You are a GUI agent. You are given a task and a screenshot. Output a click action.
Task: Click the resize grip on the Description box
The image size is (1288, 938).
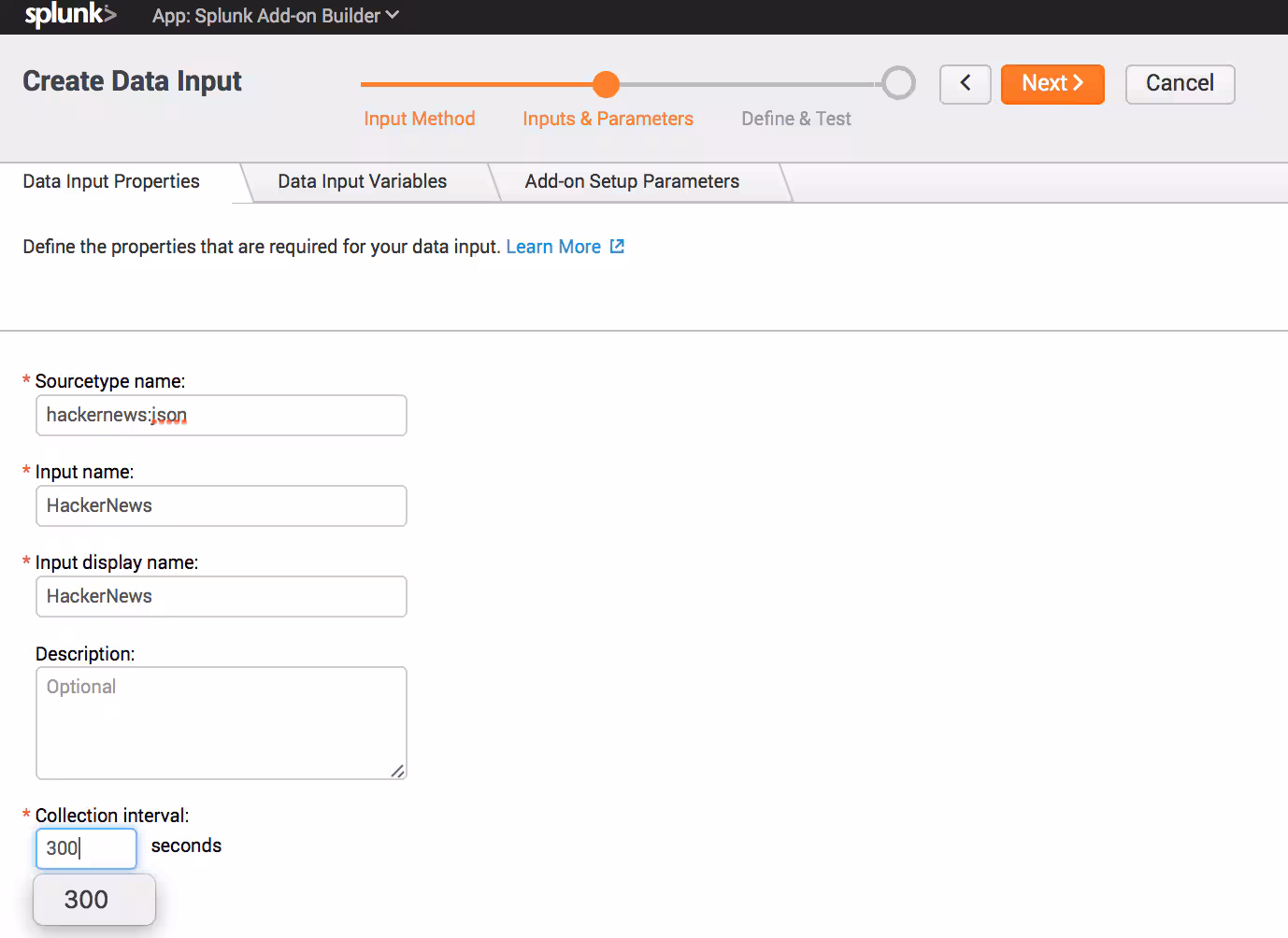(400, 772)
